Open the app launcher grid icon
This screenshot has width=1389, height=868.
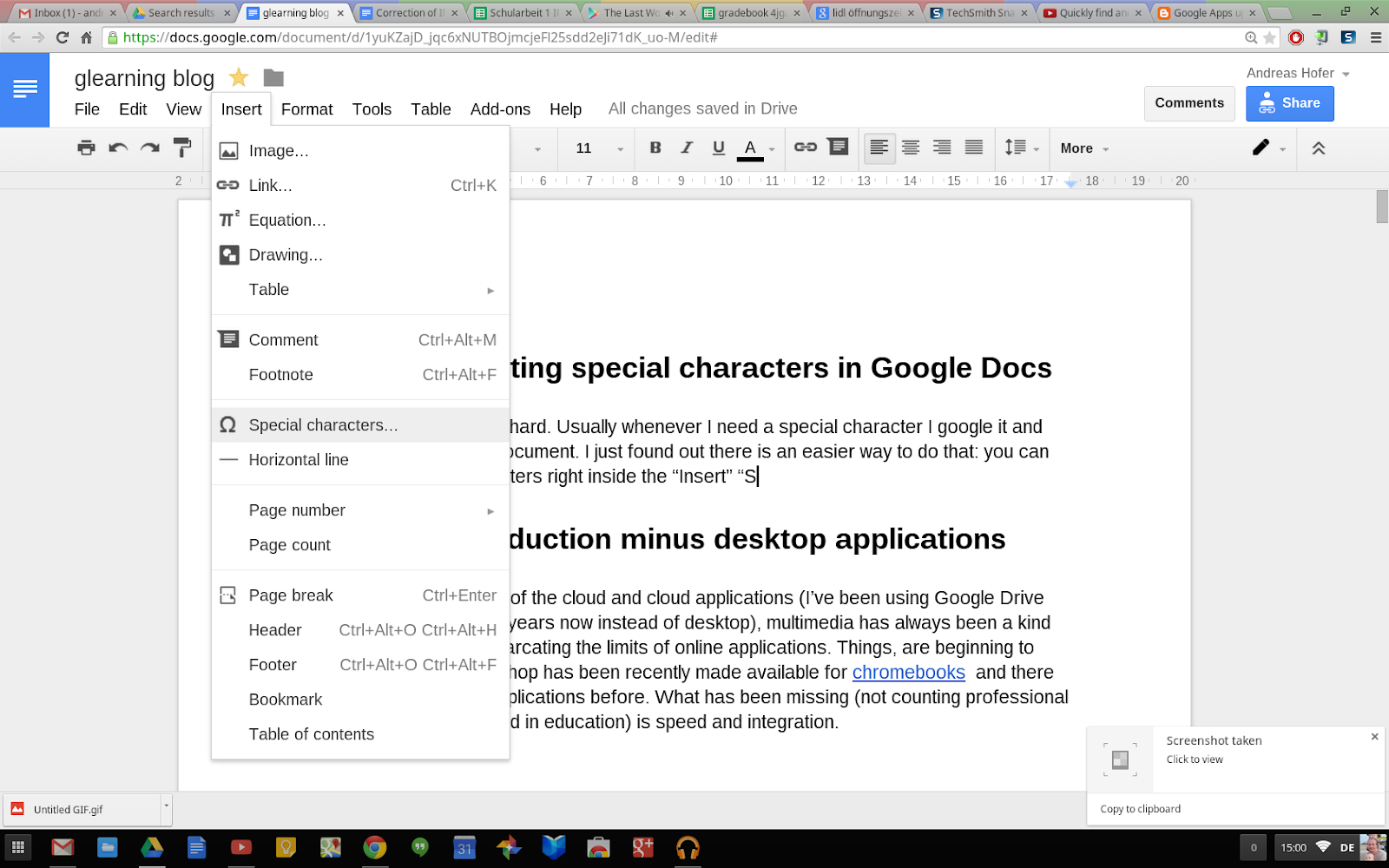click(17, 847)
